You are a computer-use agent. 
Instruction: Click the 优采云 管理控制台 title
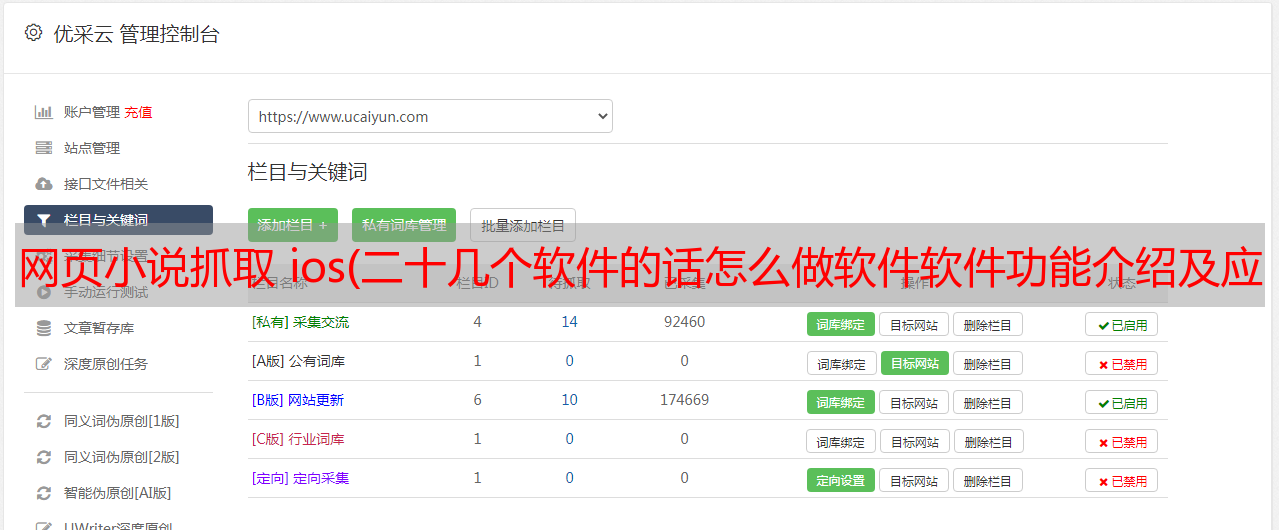(x=137, y=34)
